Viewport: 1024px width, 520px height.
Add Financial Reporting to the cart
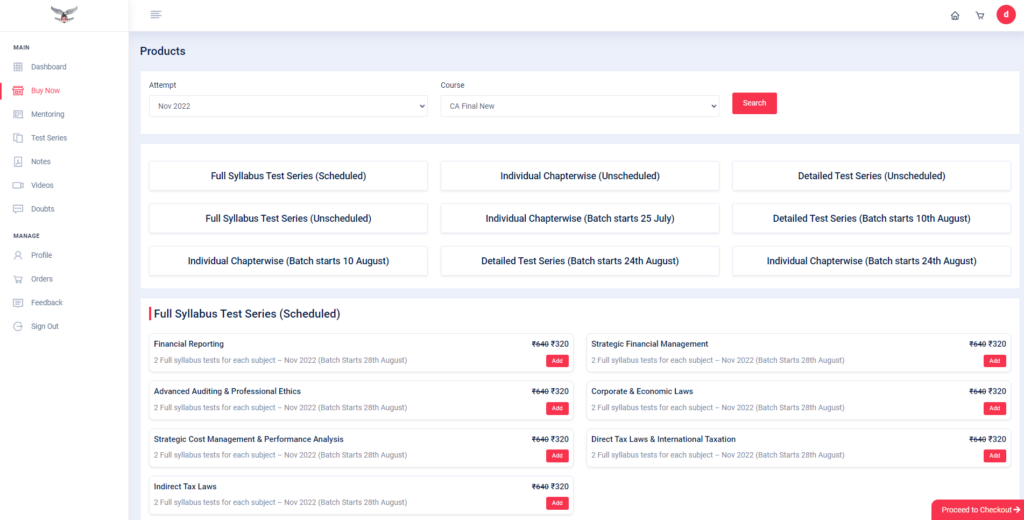tap(557, 361)
